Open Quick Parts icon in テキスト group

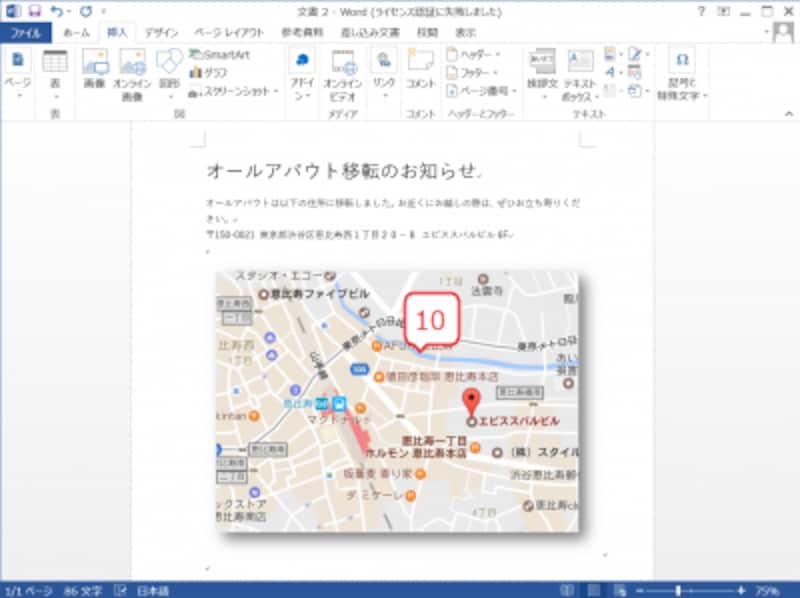(612, 54)
